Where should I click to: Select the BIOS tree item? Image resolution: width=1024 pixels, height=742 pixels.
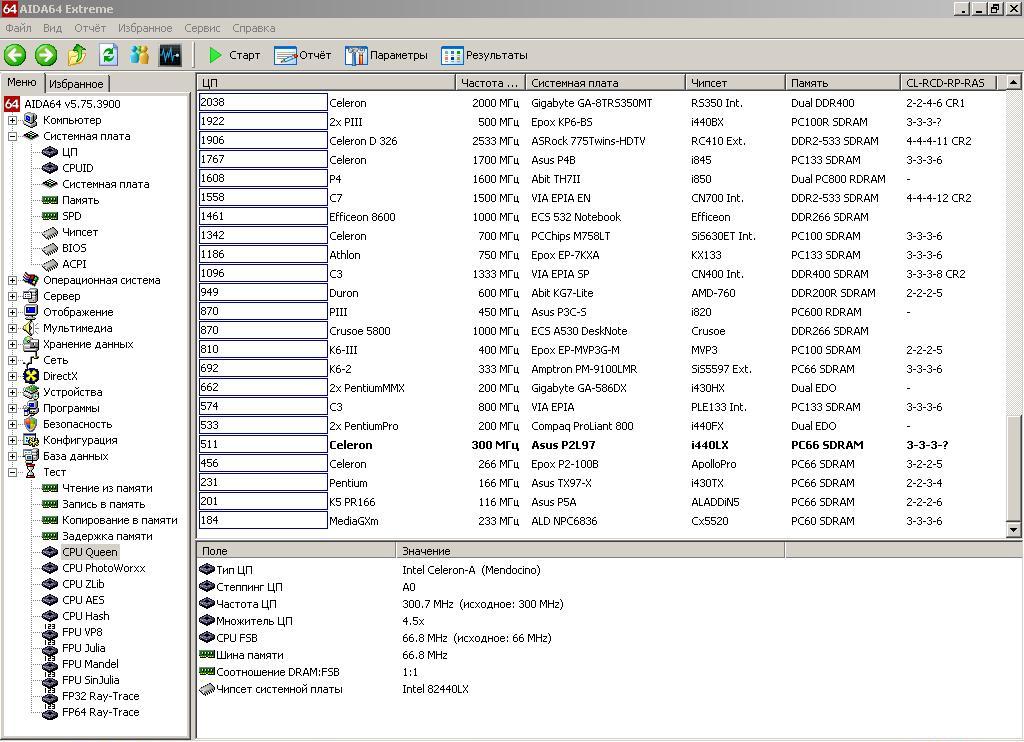click(x=74, y=248)
